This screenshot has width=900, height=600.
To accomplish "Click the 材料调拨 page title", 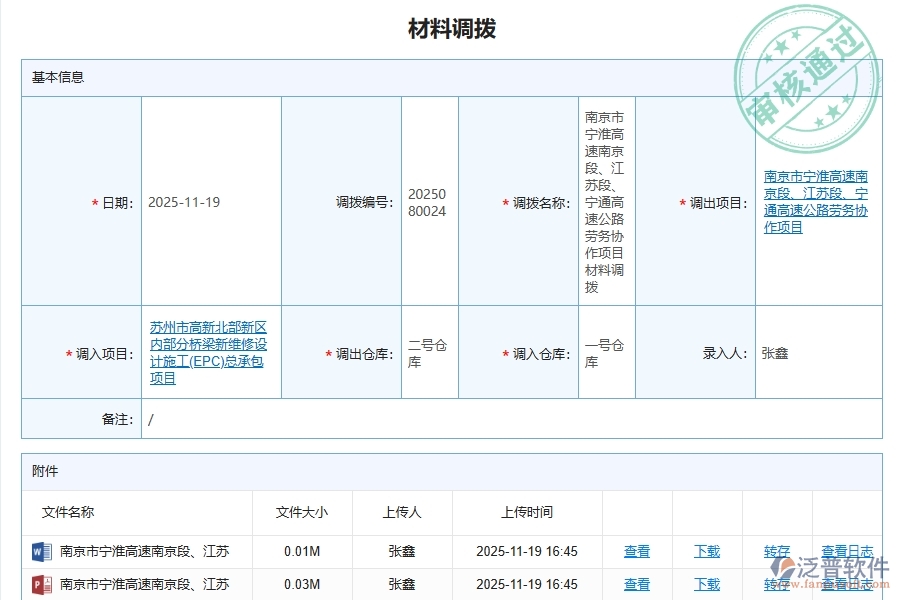I will 452,30.
